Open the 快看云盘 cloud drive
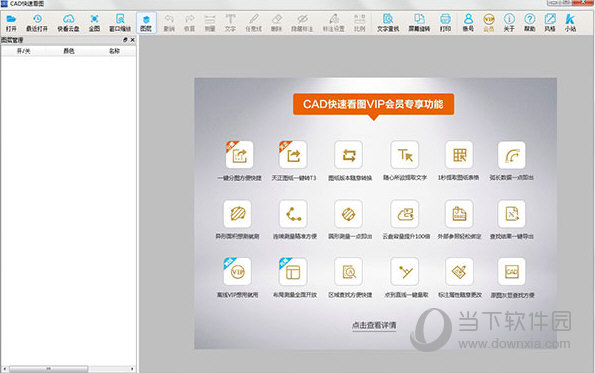595x373 pixels. 68,23
